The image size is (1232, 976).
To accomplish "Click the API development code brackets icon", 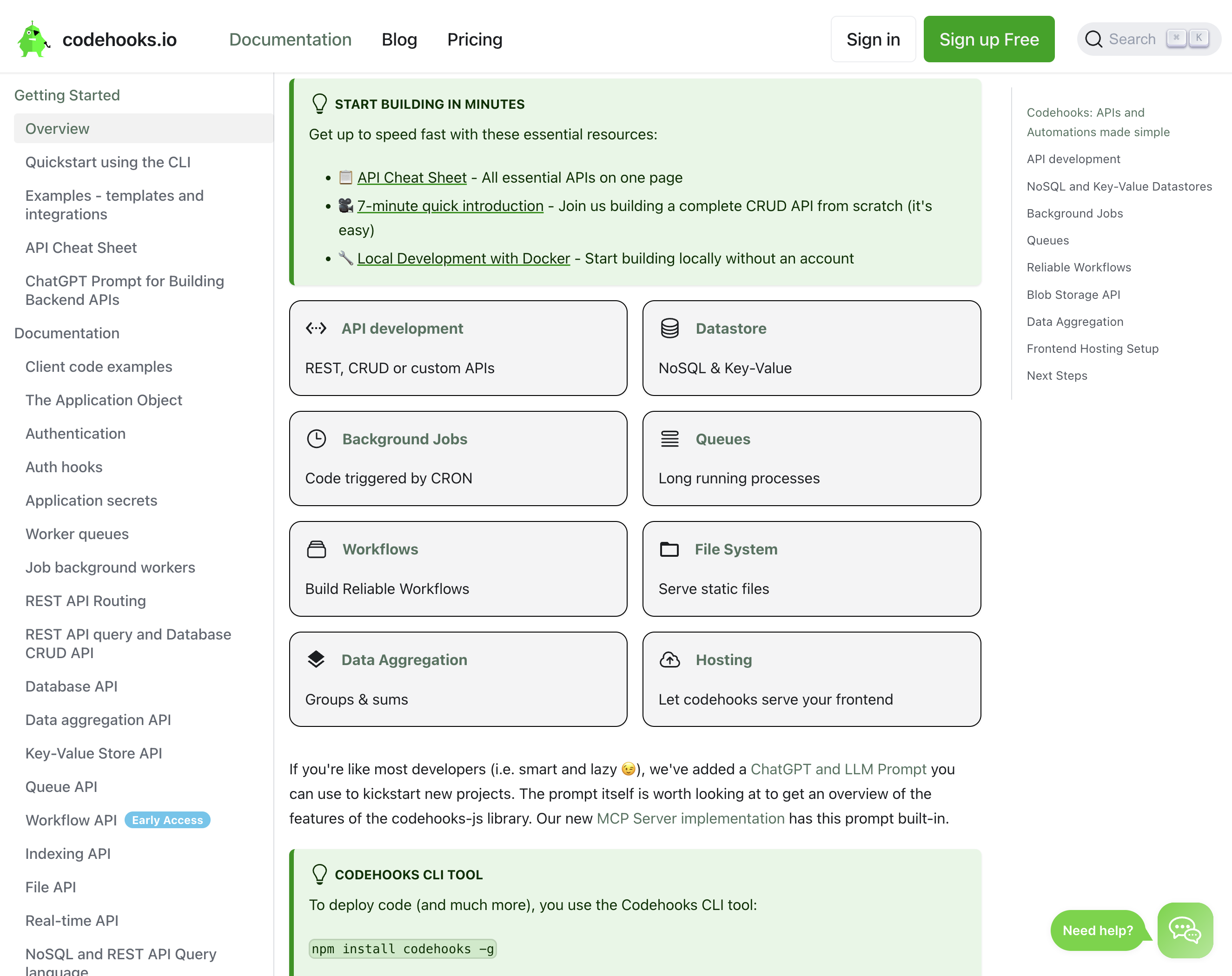I will pos(316,329).
